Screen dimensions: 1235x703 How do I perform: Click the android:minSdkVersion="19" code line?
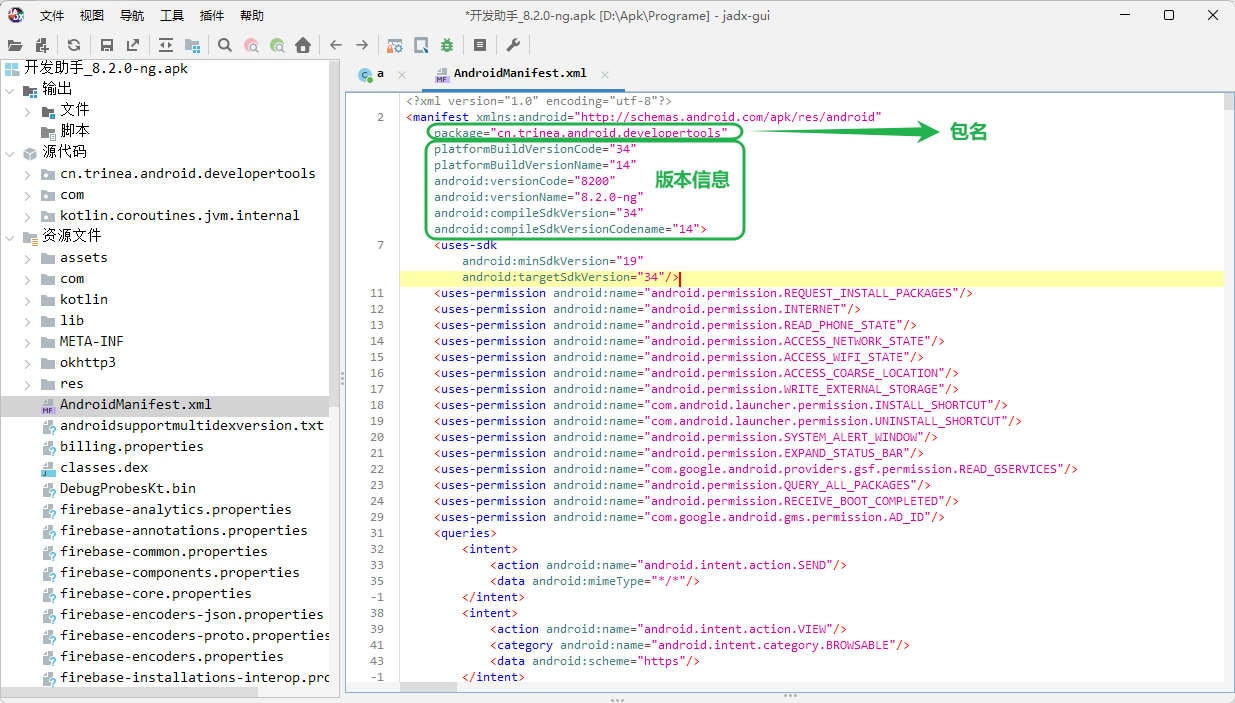(x=552, y=261)
